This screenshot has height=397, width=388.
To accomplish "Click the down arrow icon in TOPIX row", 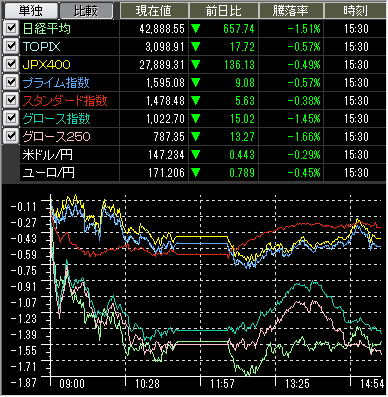I will 196,47.
